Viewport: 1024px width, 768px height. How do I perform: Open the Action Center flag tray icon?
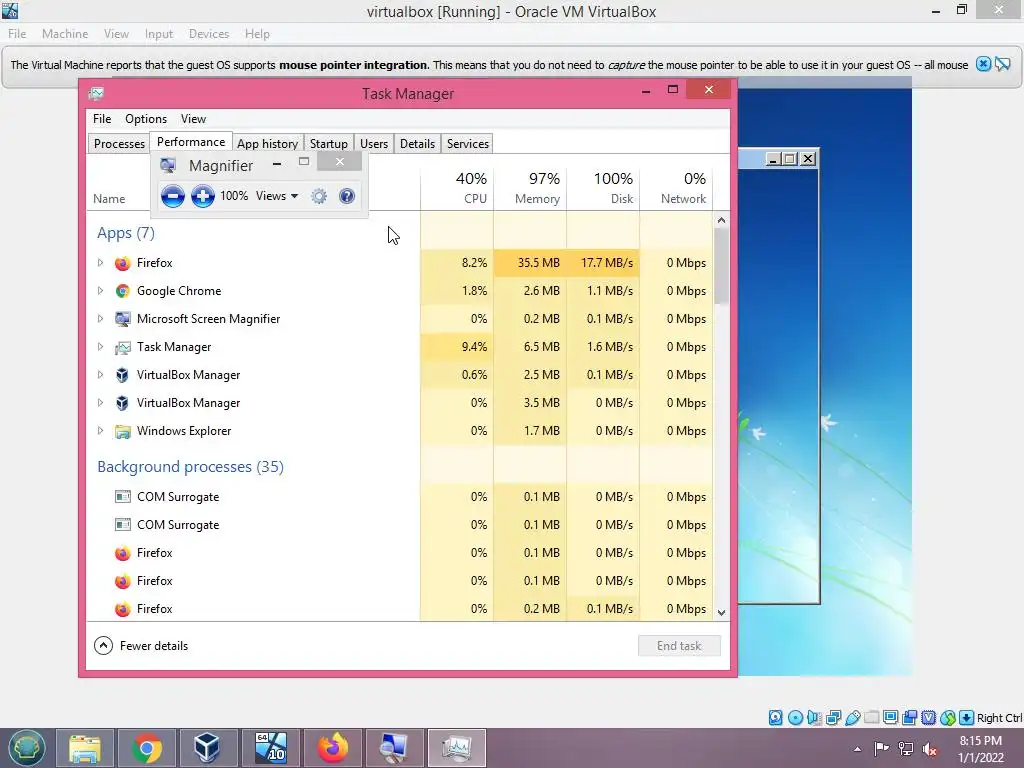pyautogui.click(x=881, y=749)
